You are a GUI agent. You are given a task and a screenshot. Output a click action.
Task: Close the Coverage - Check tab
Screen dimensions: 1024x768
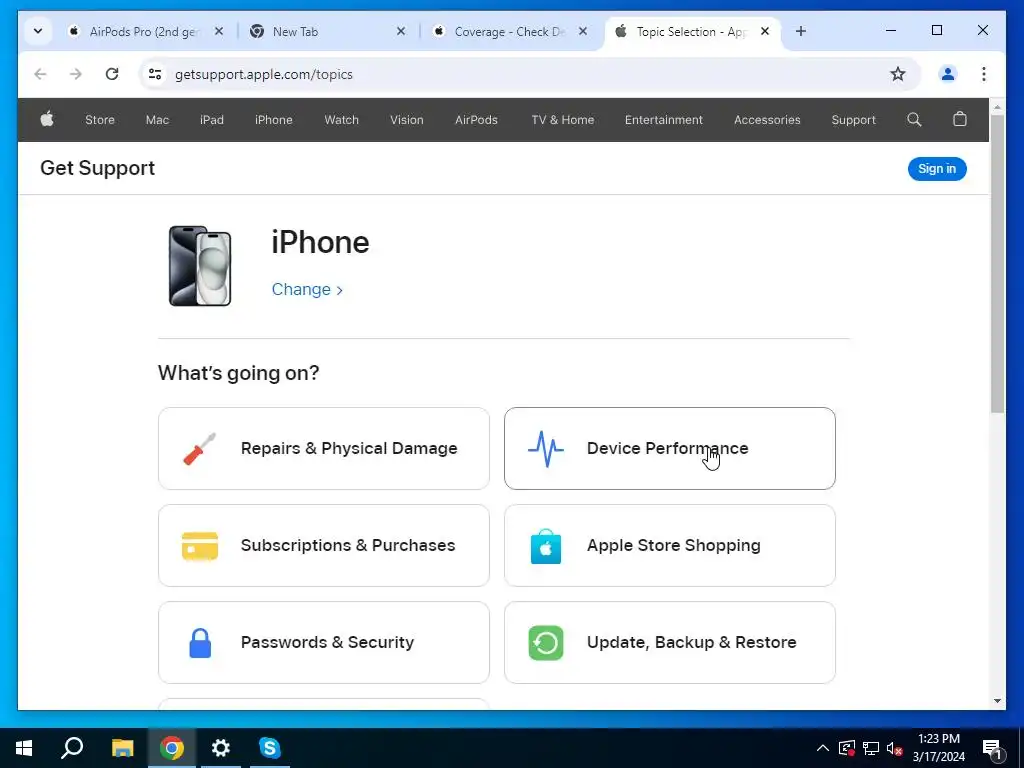(x=583, y=31)
